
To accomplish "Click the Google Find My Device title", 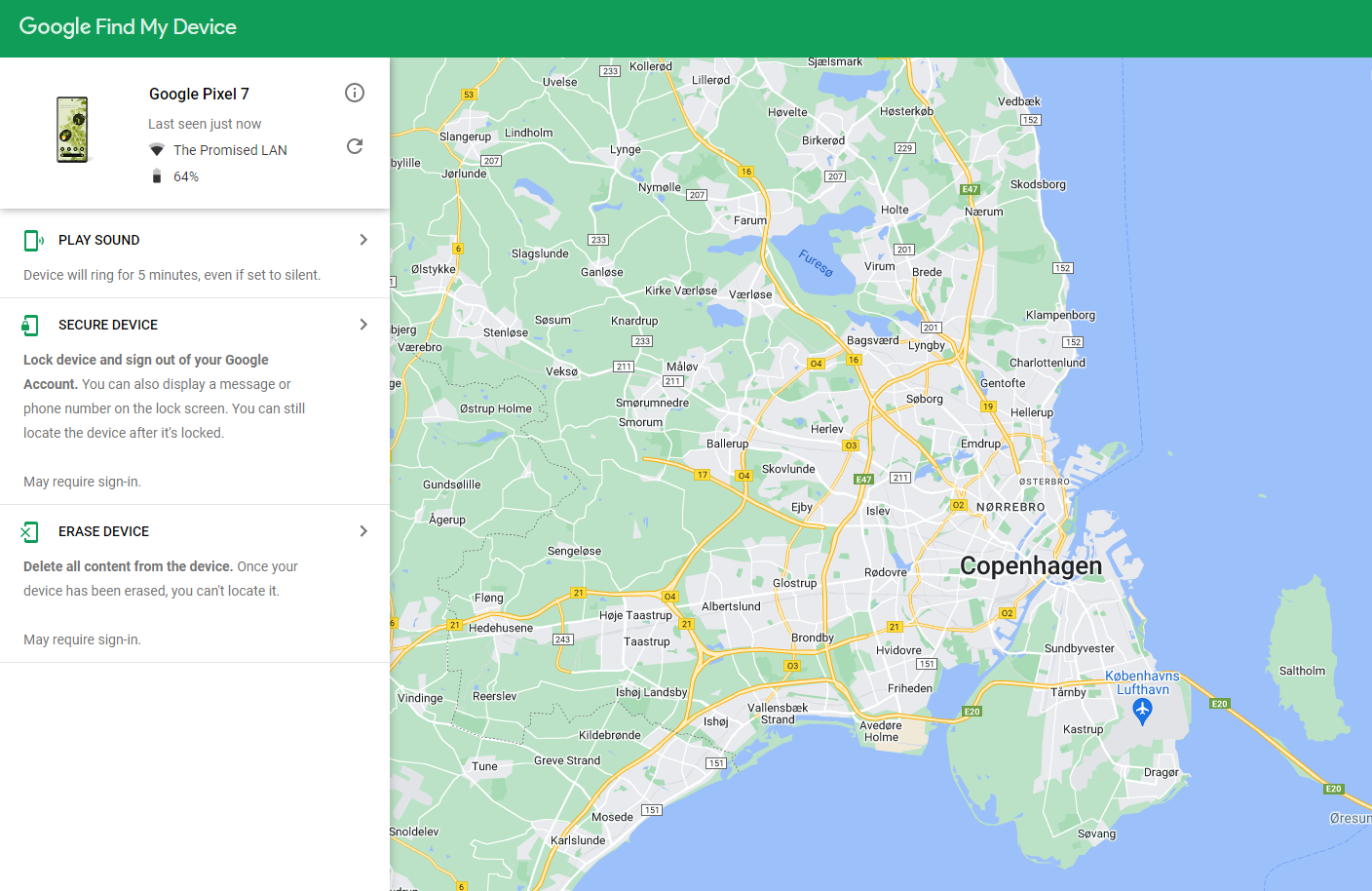I will (x=128, y=27).
